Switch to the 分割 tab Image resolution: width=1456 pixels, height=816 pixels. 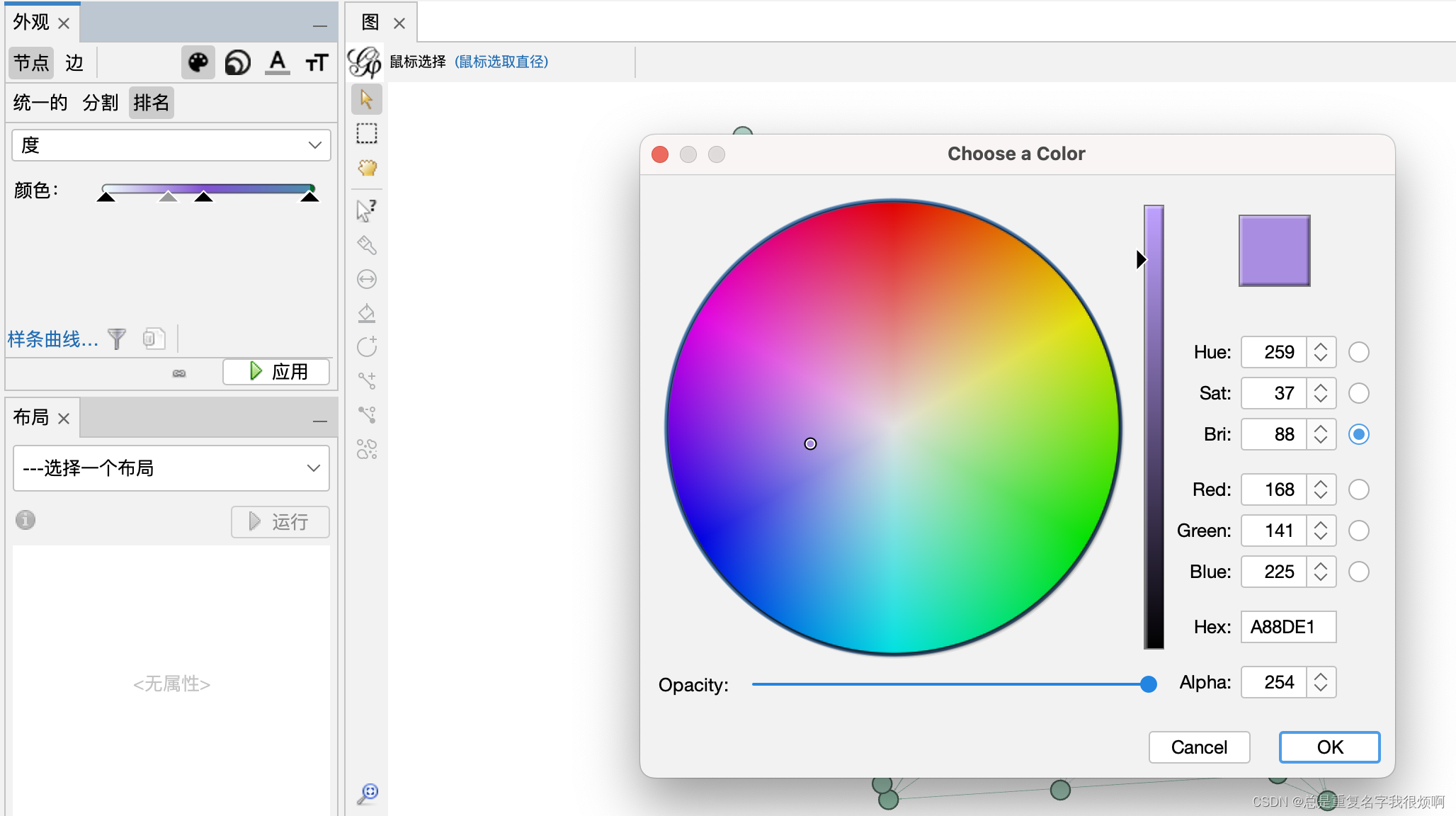click(x=100, y=103)
